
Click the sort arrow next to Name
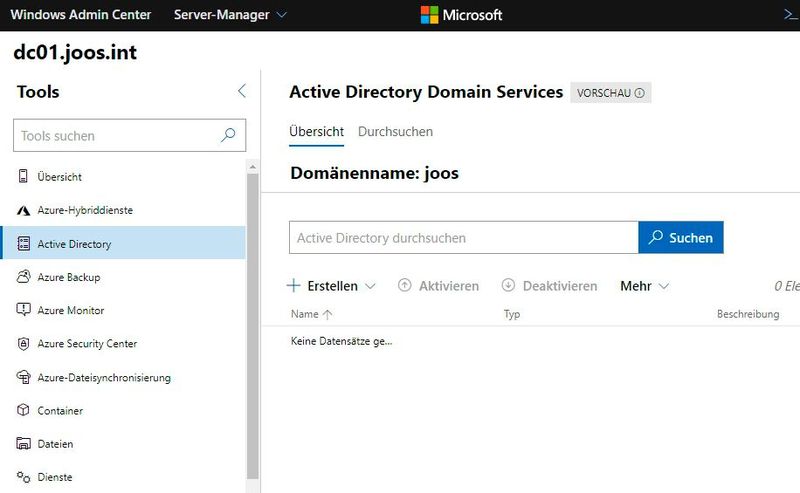click(x=328, y=314)
